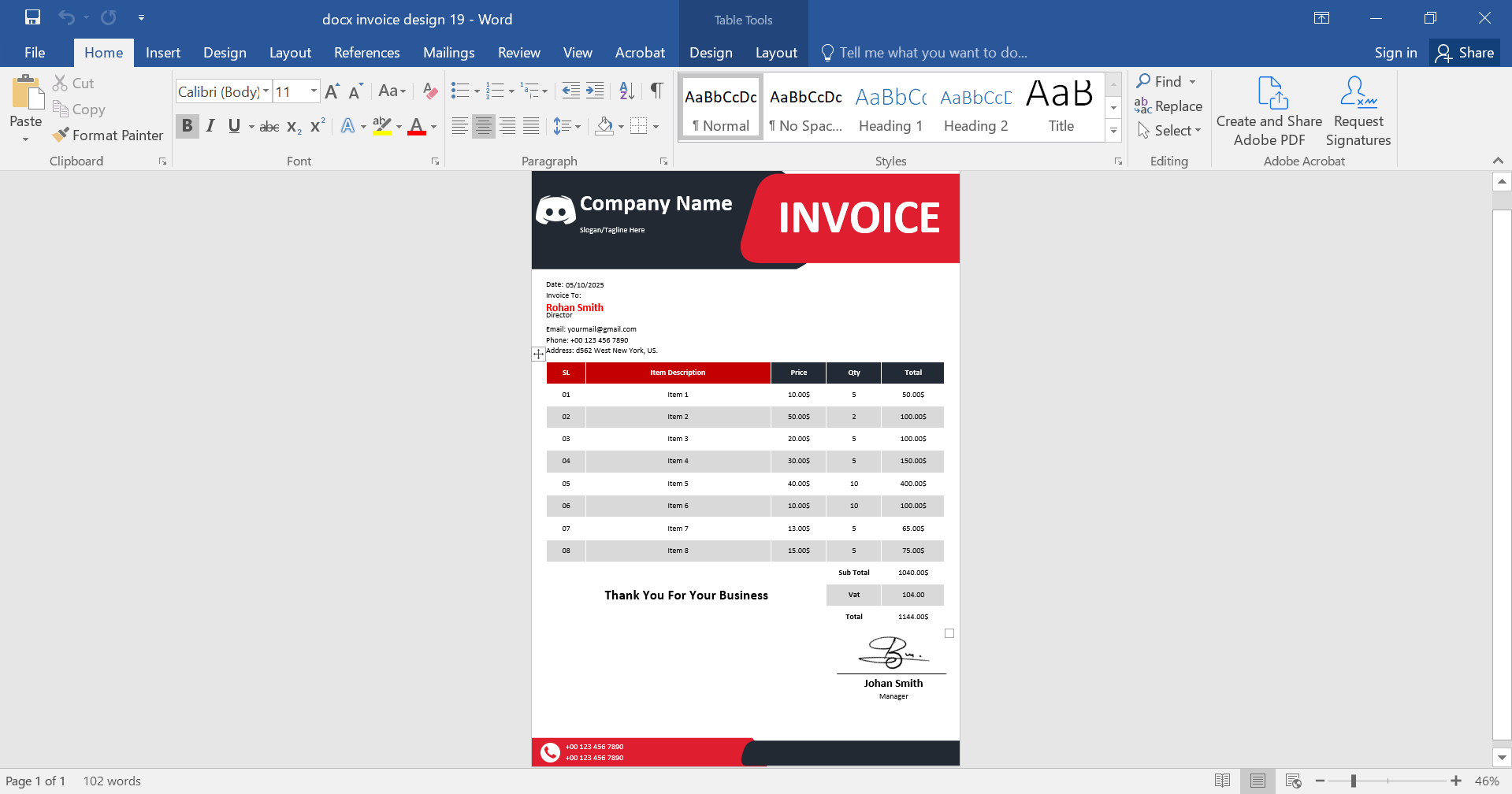Viewport: 1512px width, 794px height.
Task: Click the word count in the status bar
Action: click(112, 780)
